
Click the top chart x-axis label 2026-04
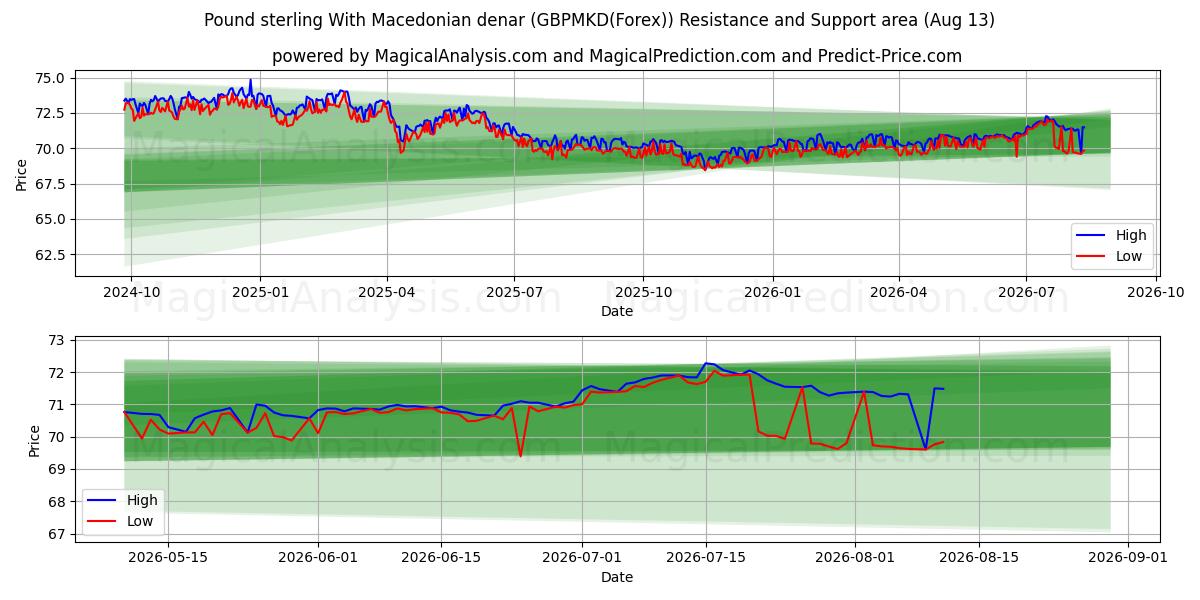click(x=898, y=294)
